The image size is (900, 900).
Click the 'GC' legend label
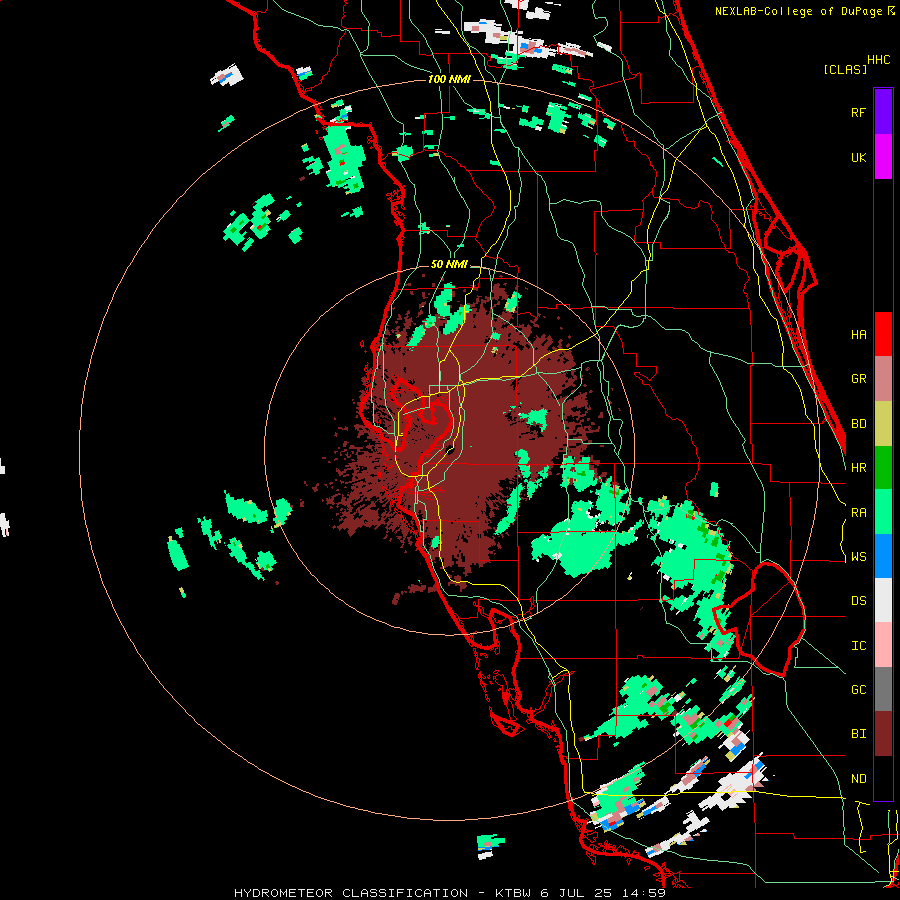(859, 690)
